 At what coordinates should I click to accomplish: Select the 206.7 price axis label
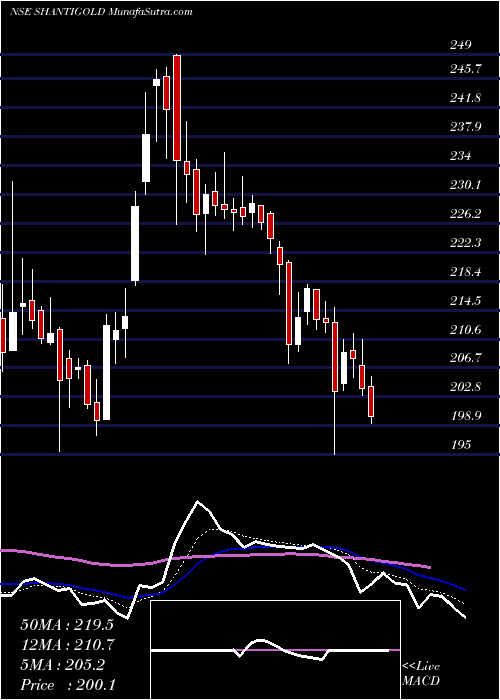pyautogui.click(x=465, y=358)
